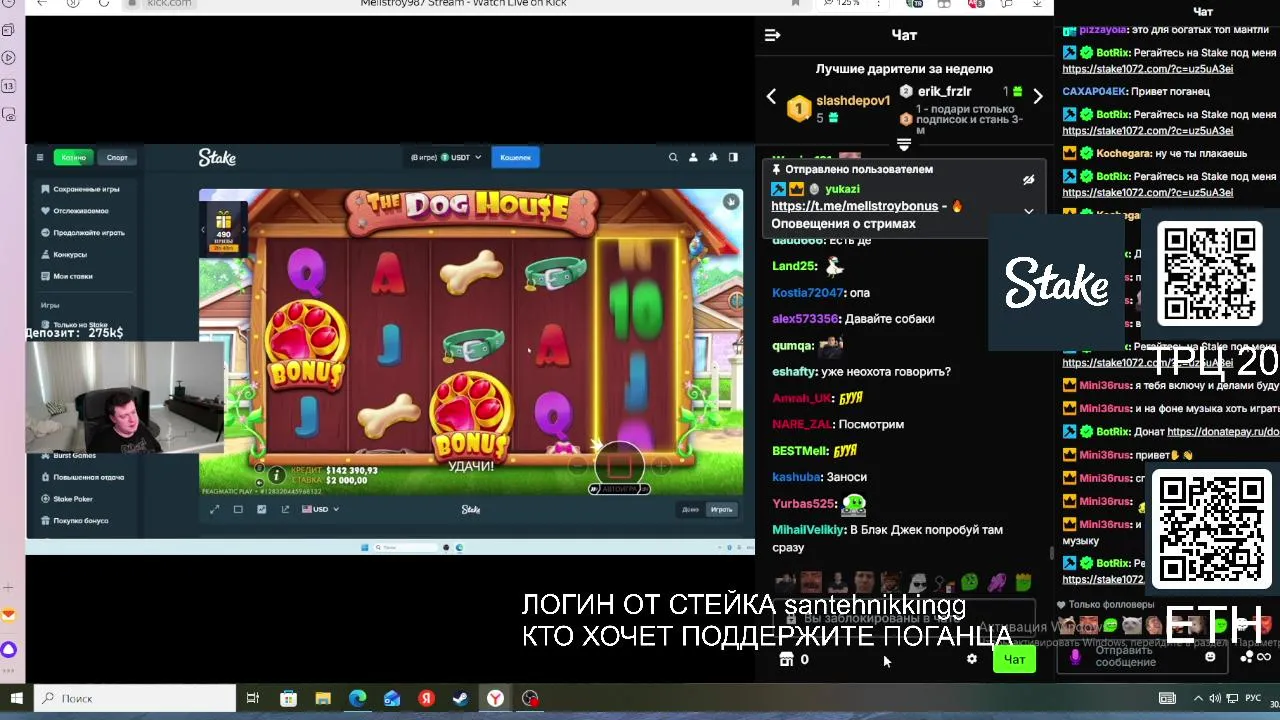Open Kick chat settings gear
Screen dimensions: 1280x720
(x=971, y=659)
